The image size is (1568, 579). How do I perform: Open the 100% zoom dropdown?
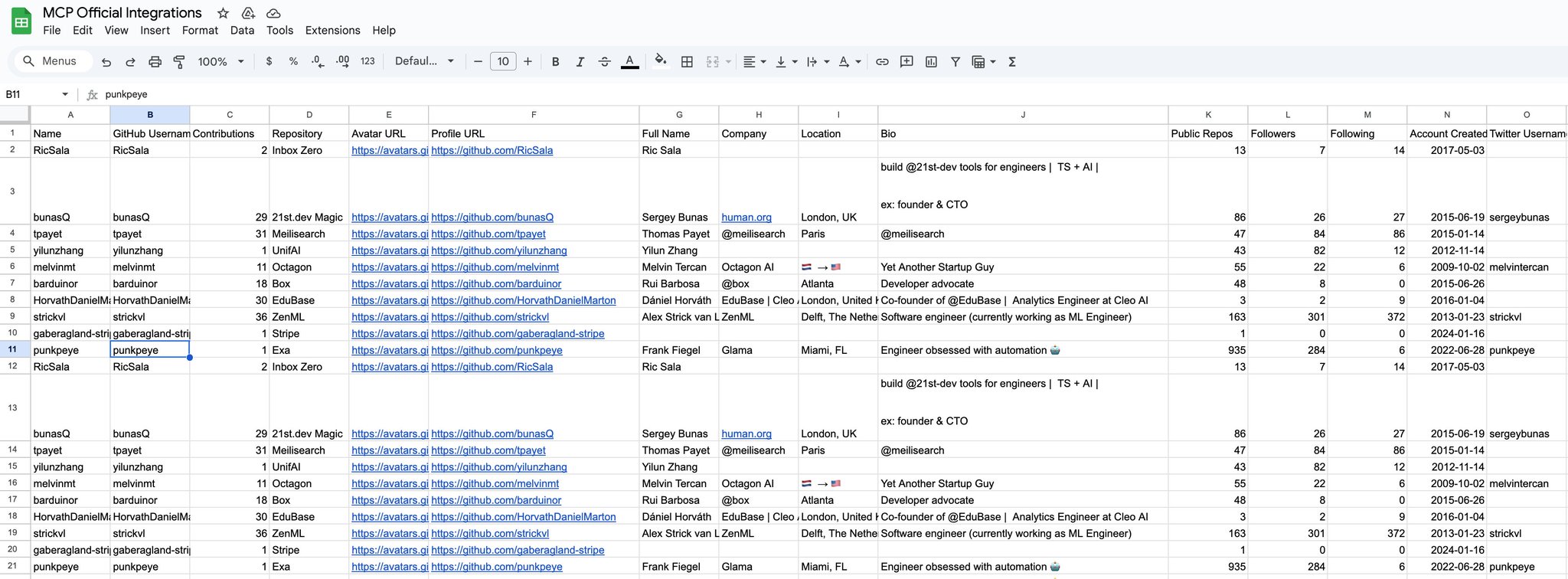pyautogui.click(x=220, y=62)
